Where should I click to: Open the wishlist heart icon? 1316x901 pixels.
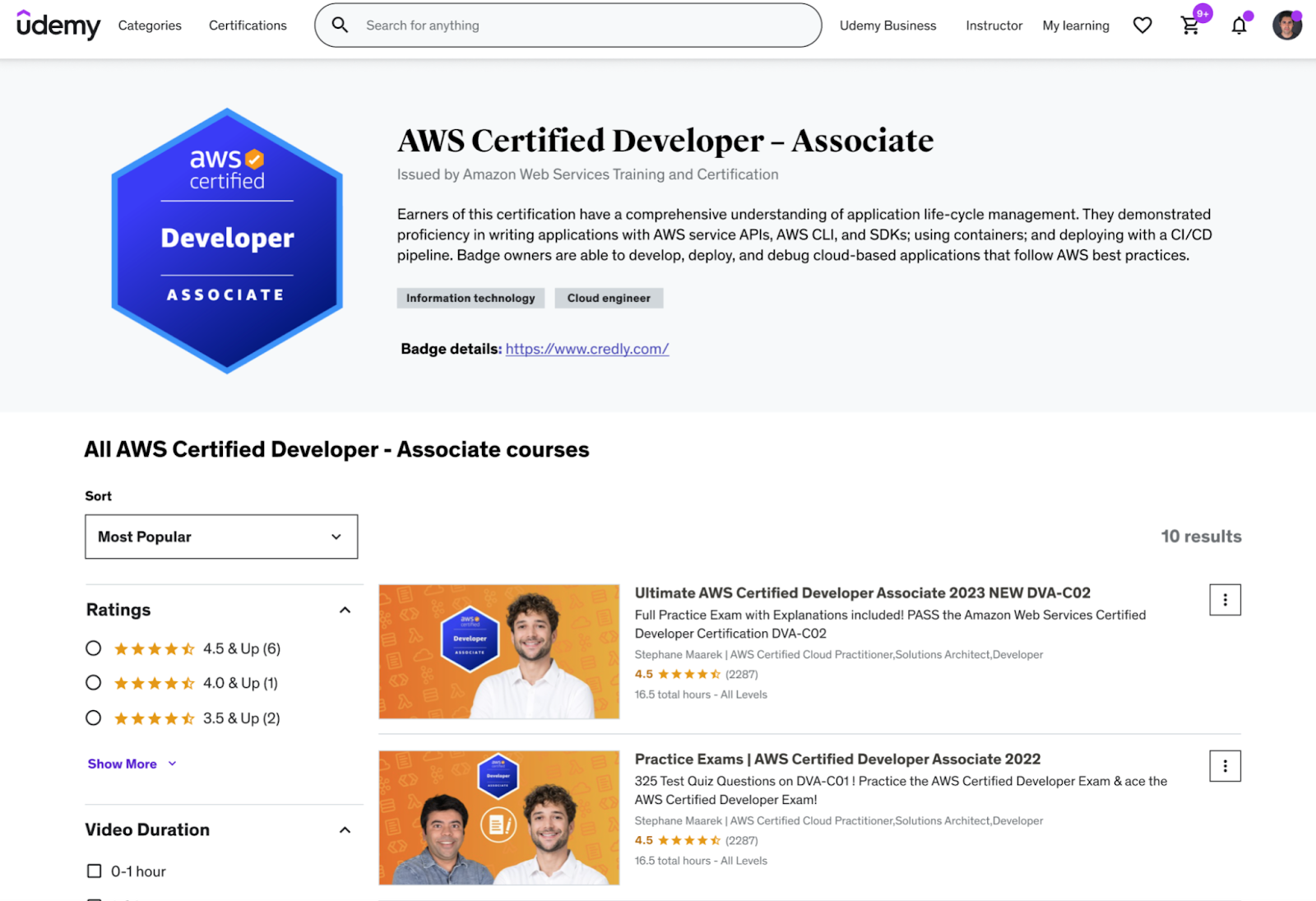(x=1142, y=26)
